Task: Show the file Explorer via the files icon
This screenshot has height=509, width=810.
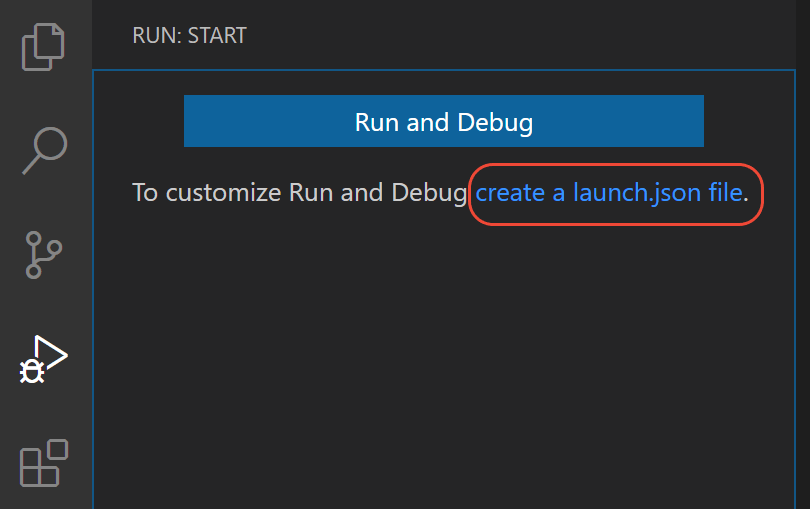Action: point(44,46)
